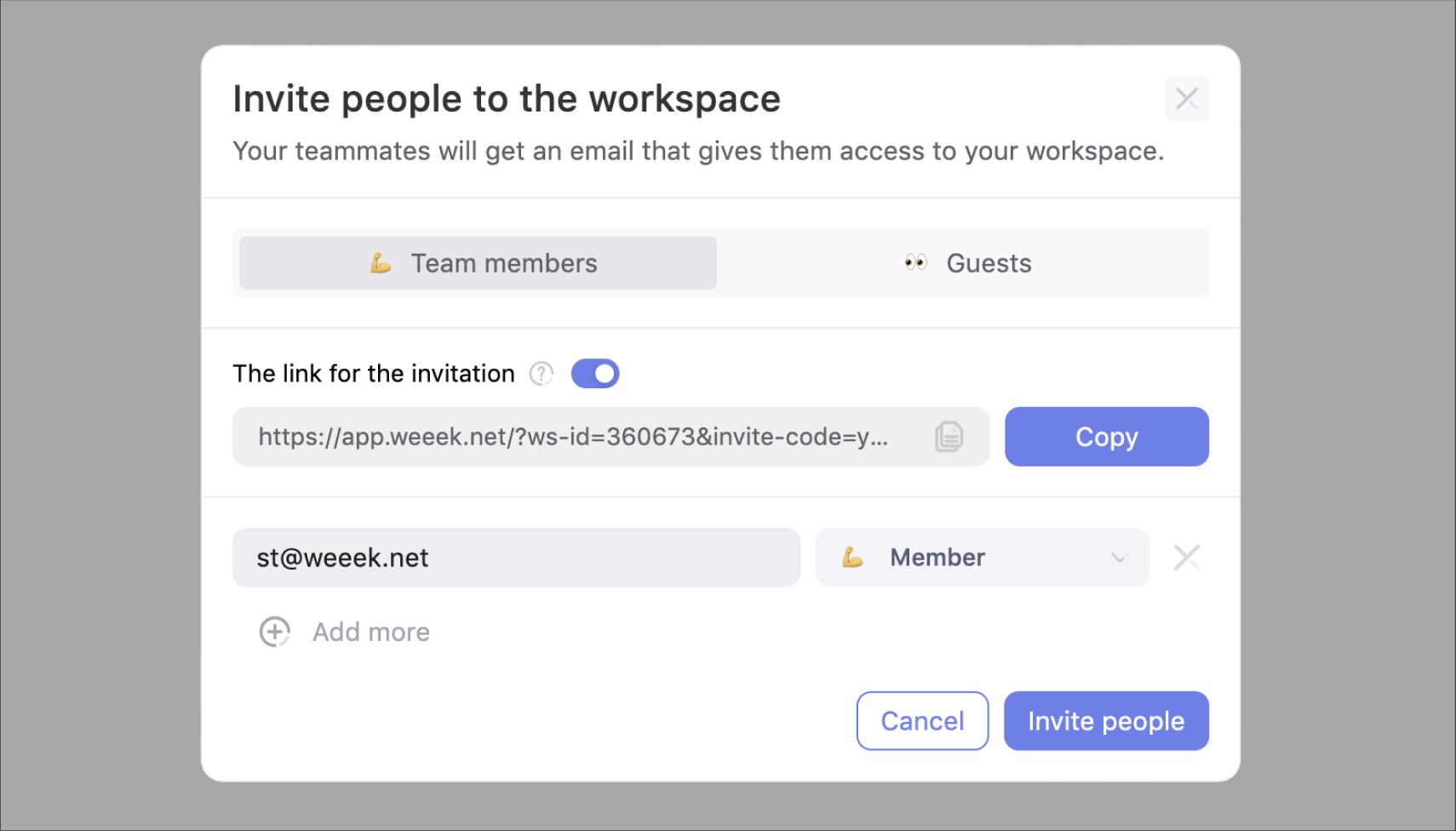This screenshot has width=1456, height=831.
Task: Click the eyes emoji beside Guests
Action: click(x=915, y=262)
